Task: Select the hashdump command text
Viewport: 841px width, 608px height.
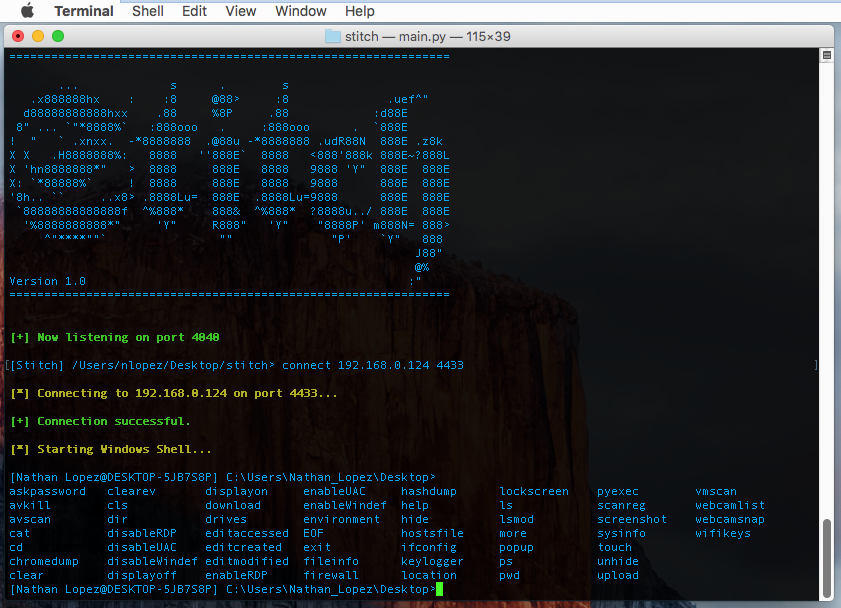Action: coord(428,491)
